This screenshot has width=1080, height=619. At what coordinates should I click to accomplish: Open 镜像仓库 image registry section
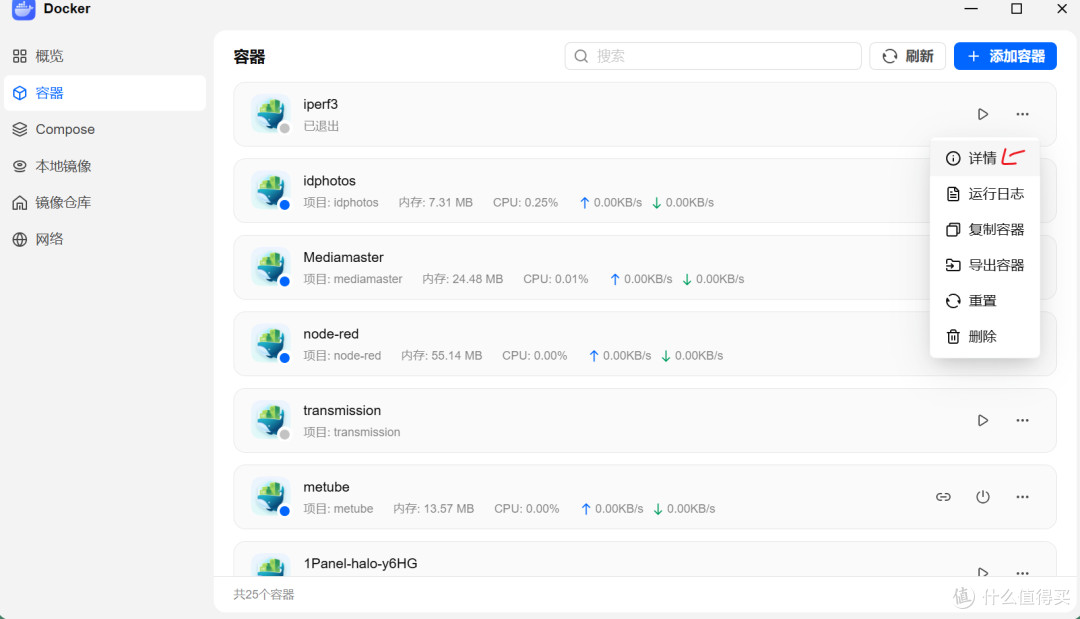(105, 202)
